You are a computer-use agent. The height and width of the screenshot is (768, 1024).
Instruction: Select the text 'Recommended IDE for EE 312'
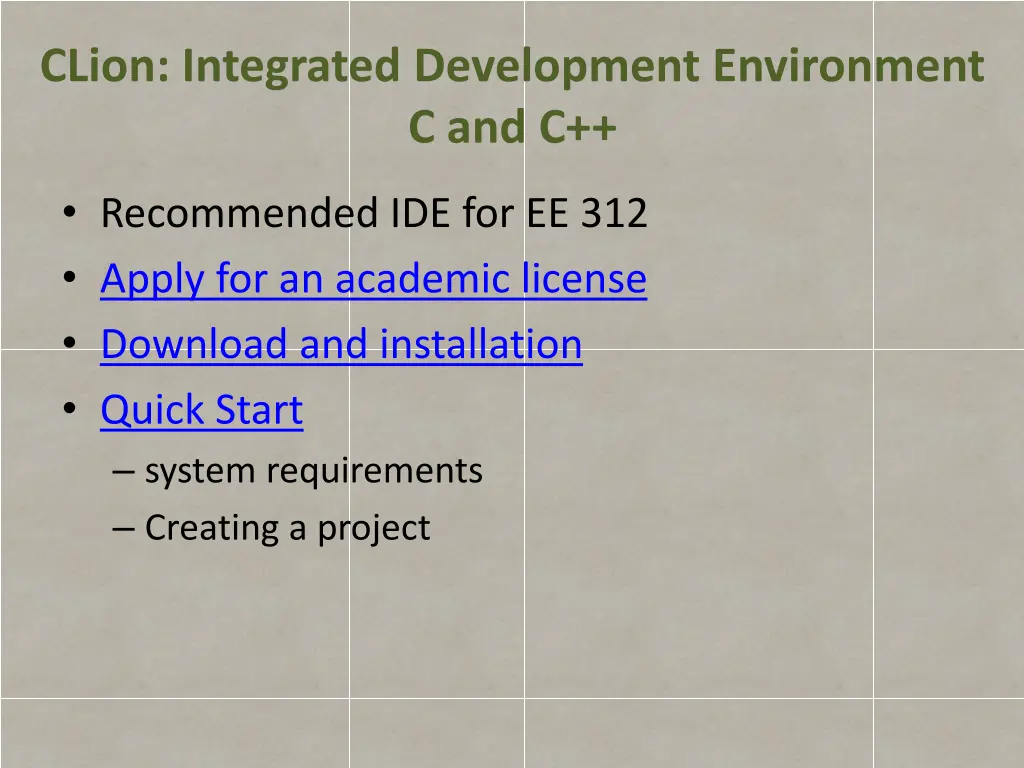(x=374, y=213)
